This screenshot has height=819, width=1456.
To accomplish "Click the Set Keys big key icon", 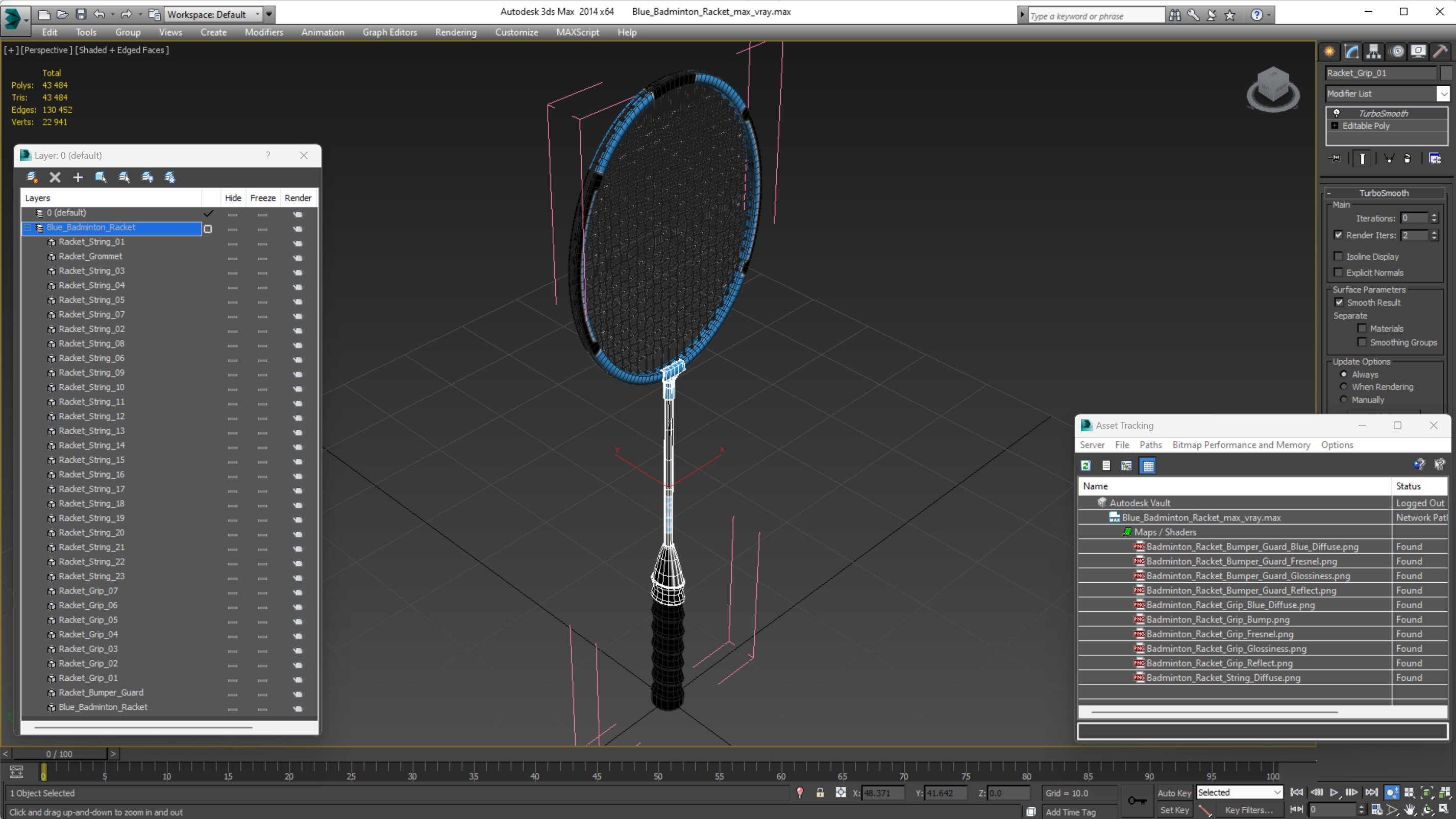I will point(1137,800).
